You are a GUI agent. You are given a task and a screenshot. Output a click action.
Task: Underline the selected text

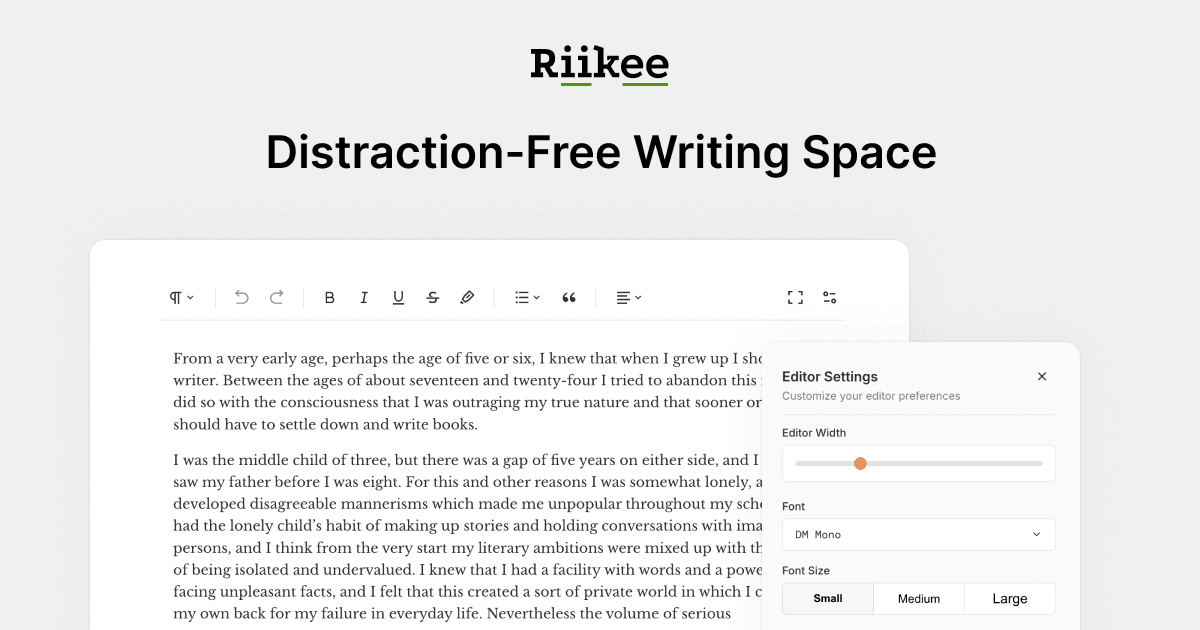coord(398,297)
